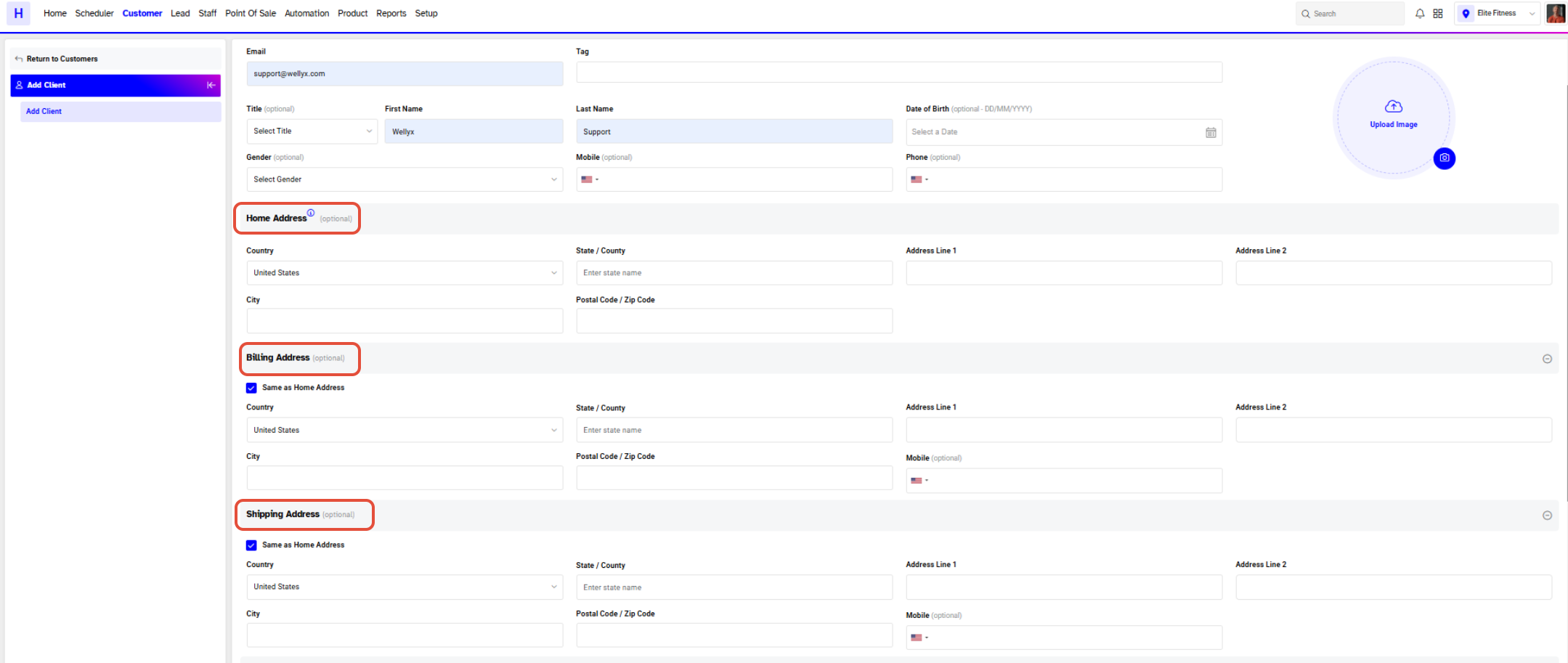Select the Billing Mobile country flag
1568x663 pixels.
(917, 481)
